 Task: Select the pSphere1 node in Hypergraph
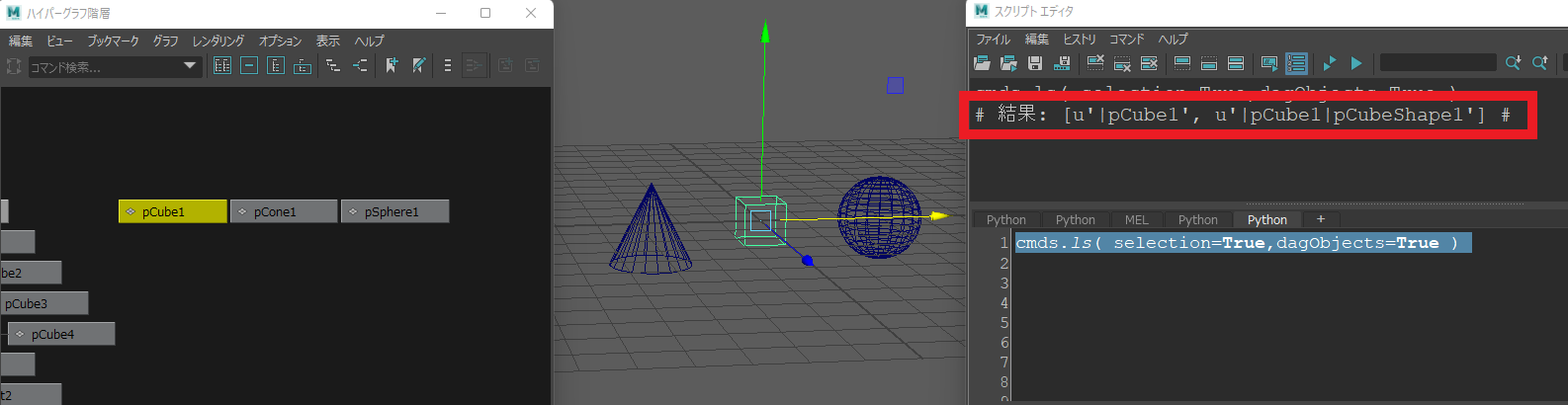point(394,211)
